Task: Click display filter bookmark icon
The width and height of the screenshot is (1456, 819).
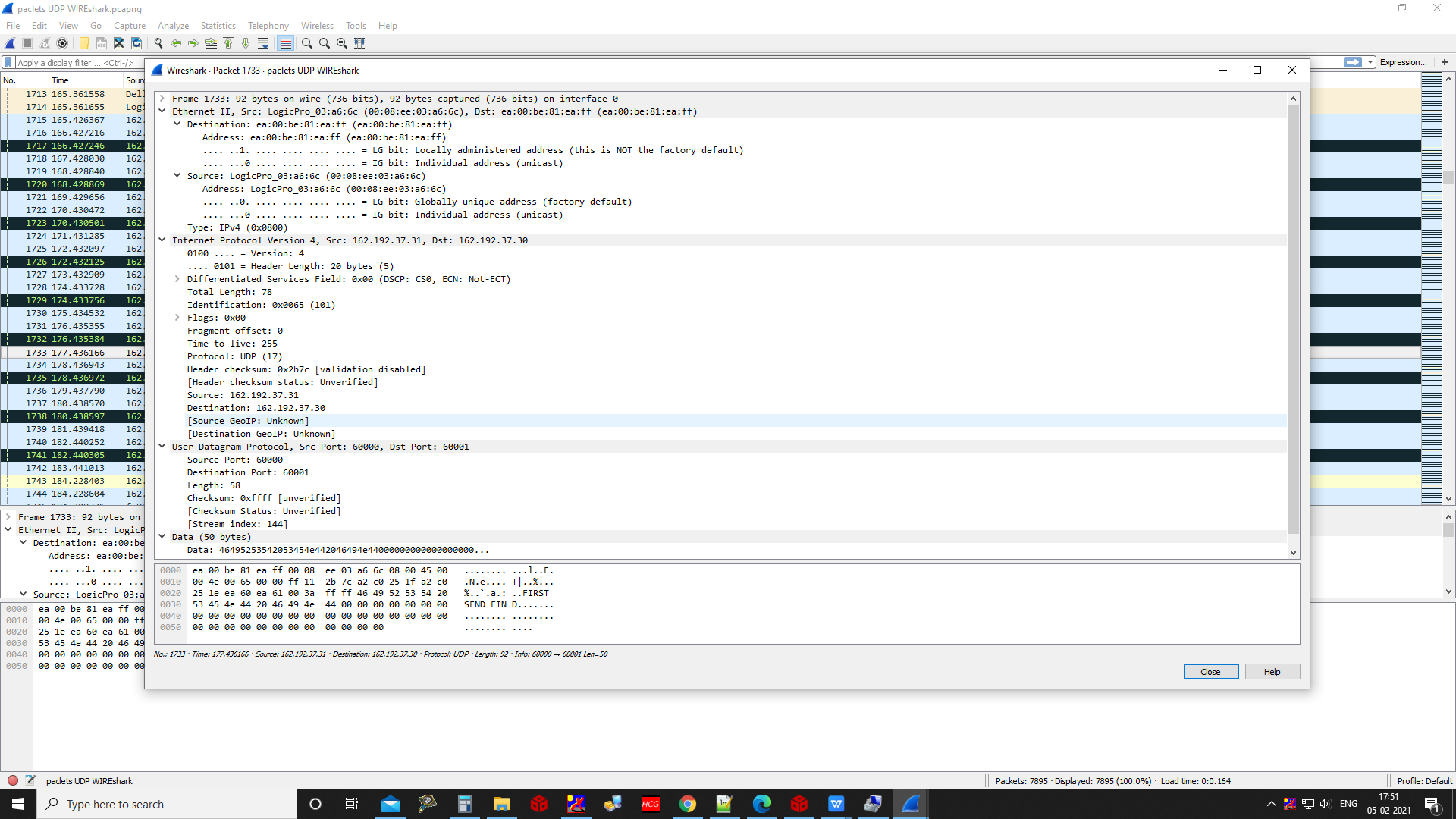Action: (x=8, y=63)
